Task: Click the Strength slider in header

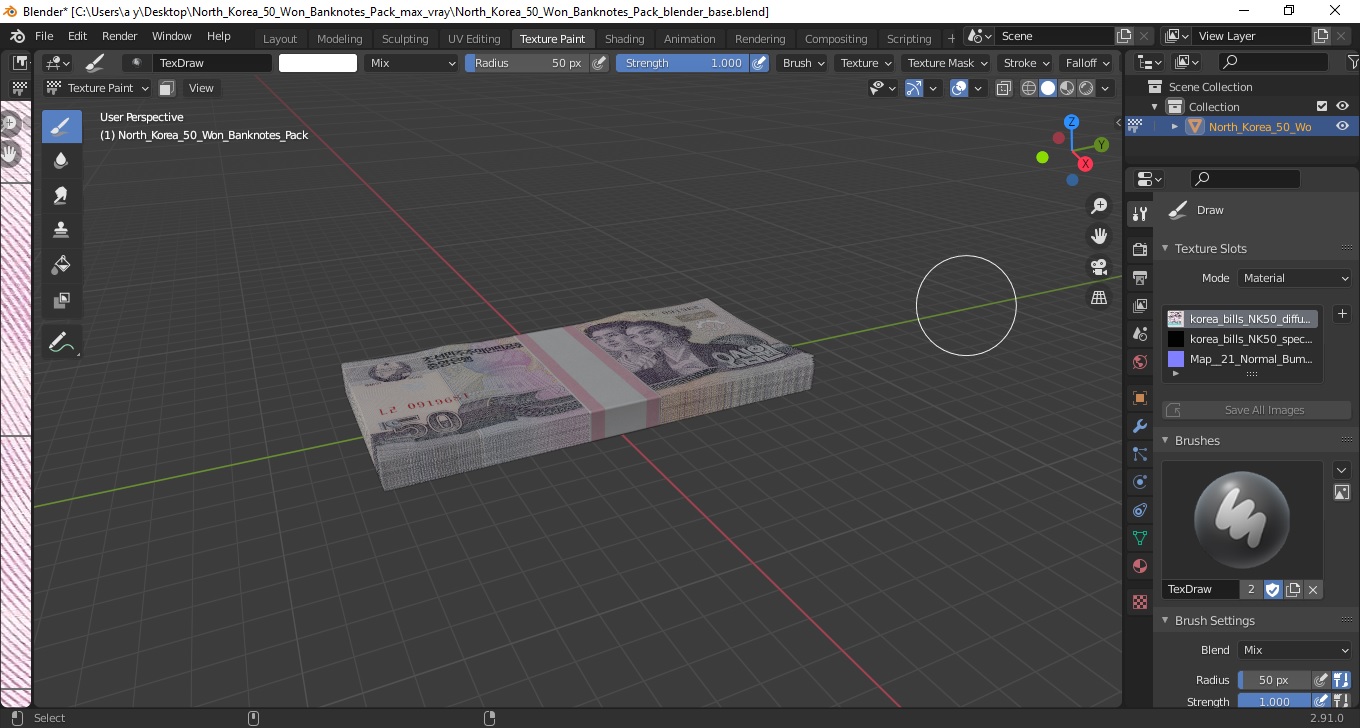Action: 682,63
